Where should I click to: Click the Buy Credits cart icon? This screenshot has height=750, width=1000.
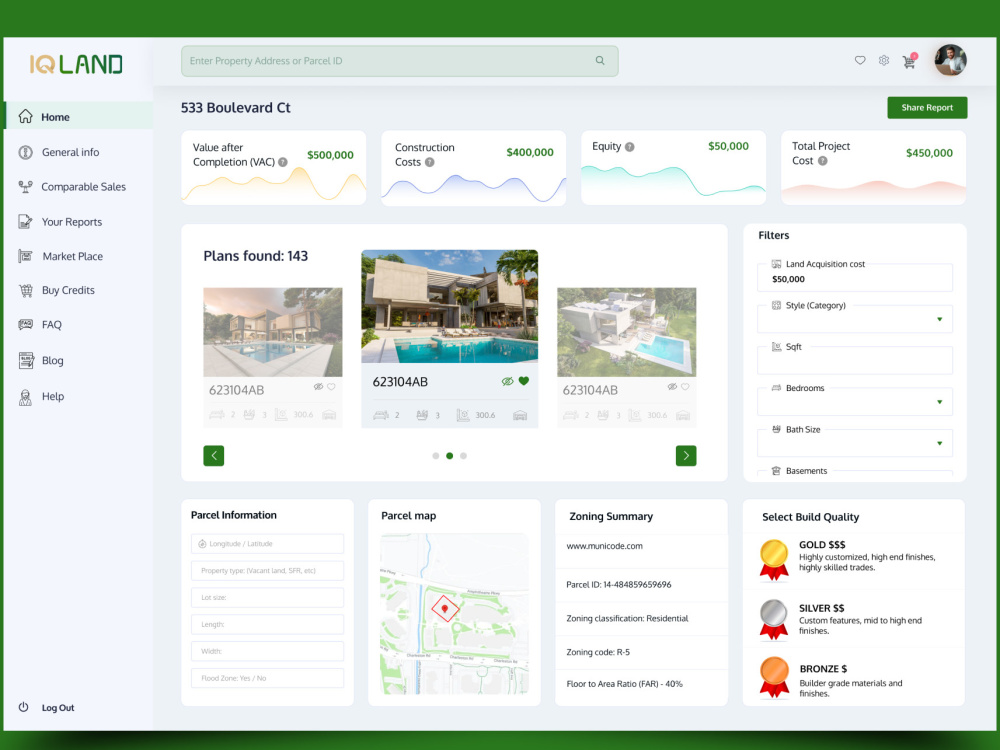click(26, 290)
